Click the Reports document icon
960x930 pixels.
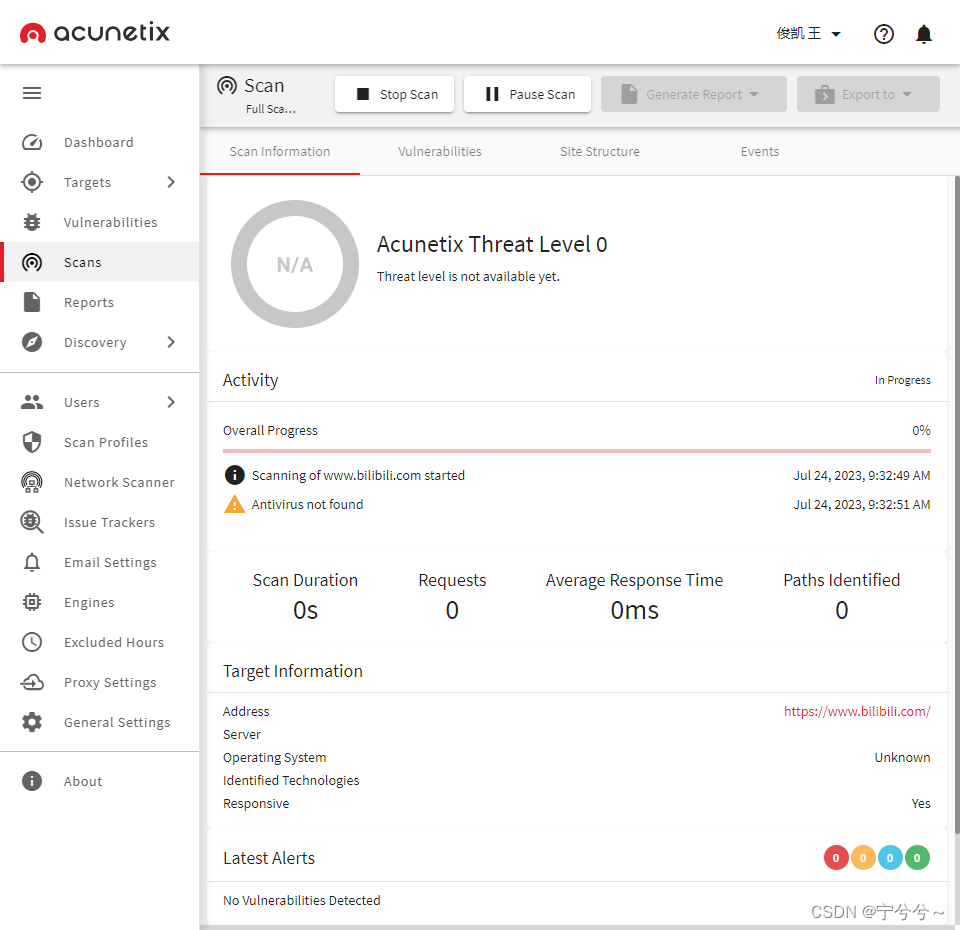pyautogui.click(x=32, y=302)
